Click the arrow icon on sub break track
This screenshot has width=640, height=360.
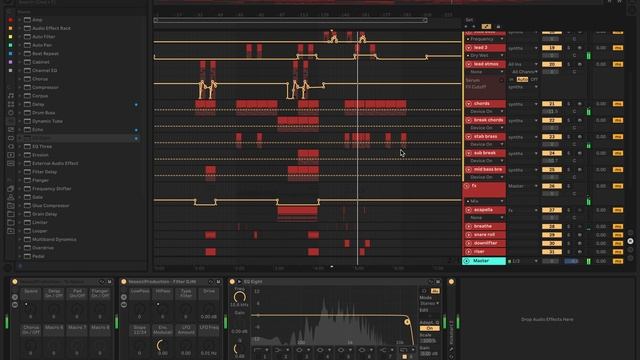click(469, 153)
